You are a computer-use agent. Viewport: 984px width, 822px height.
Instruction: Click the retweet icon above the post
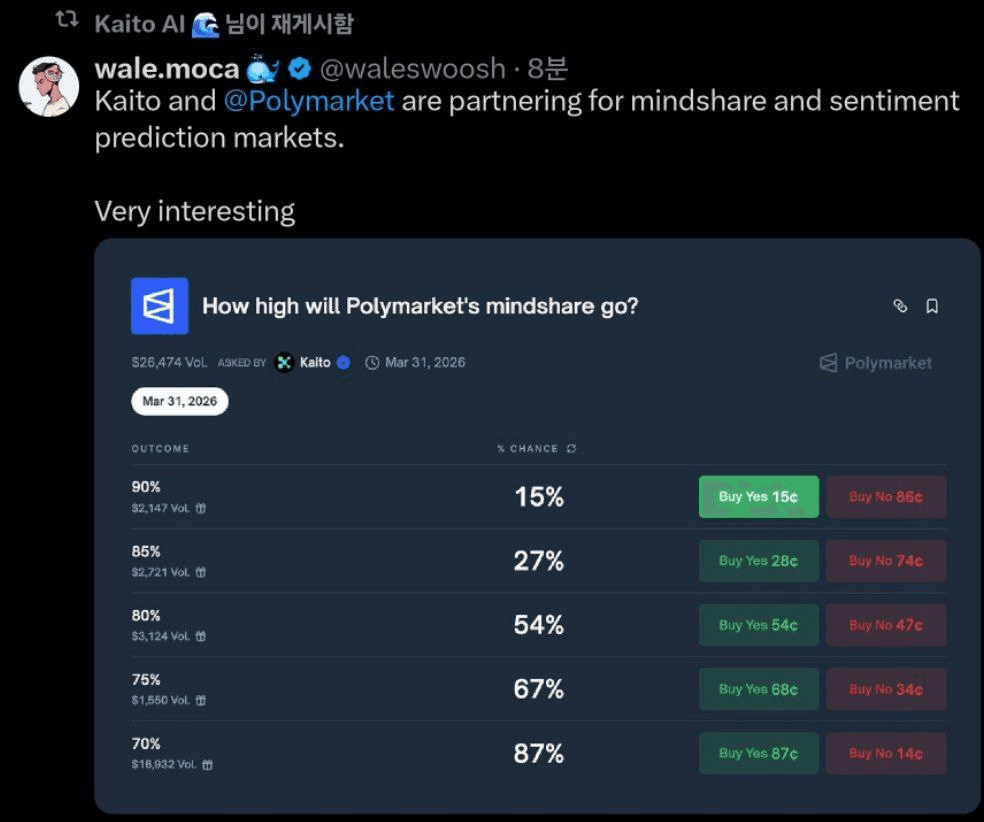tap(67, 21)
